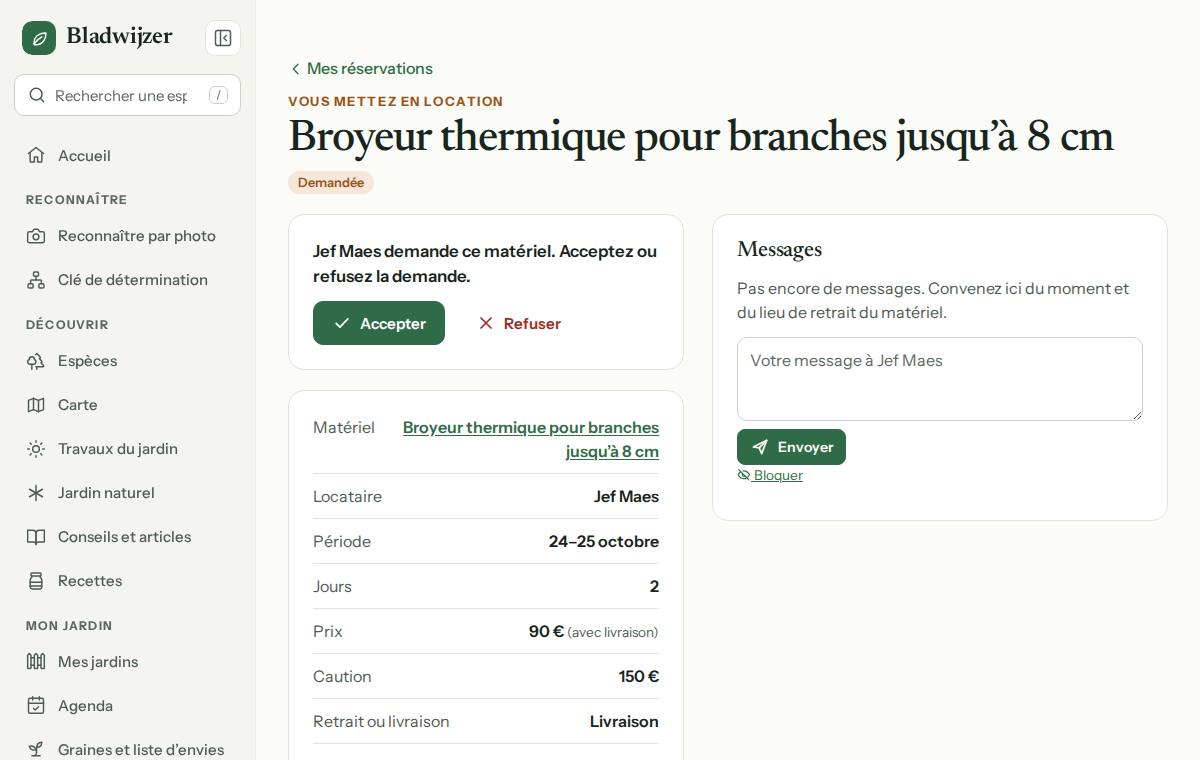Open the Agenda sidebar entry

[x=128, y=706]
